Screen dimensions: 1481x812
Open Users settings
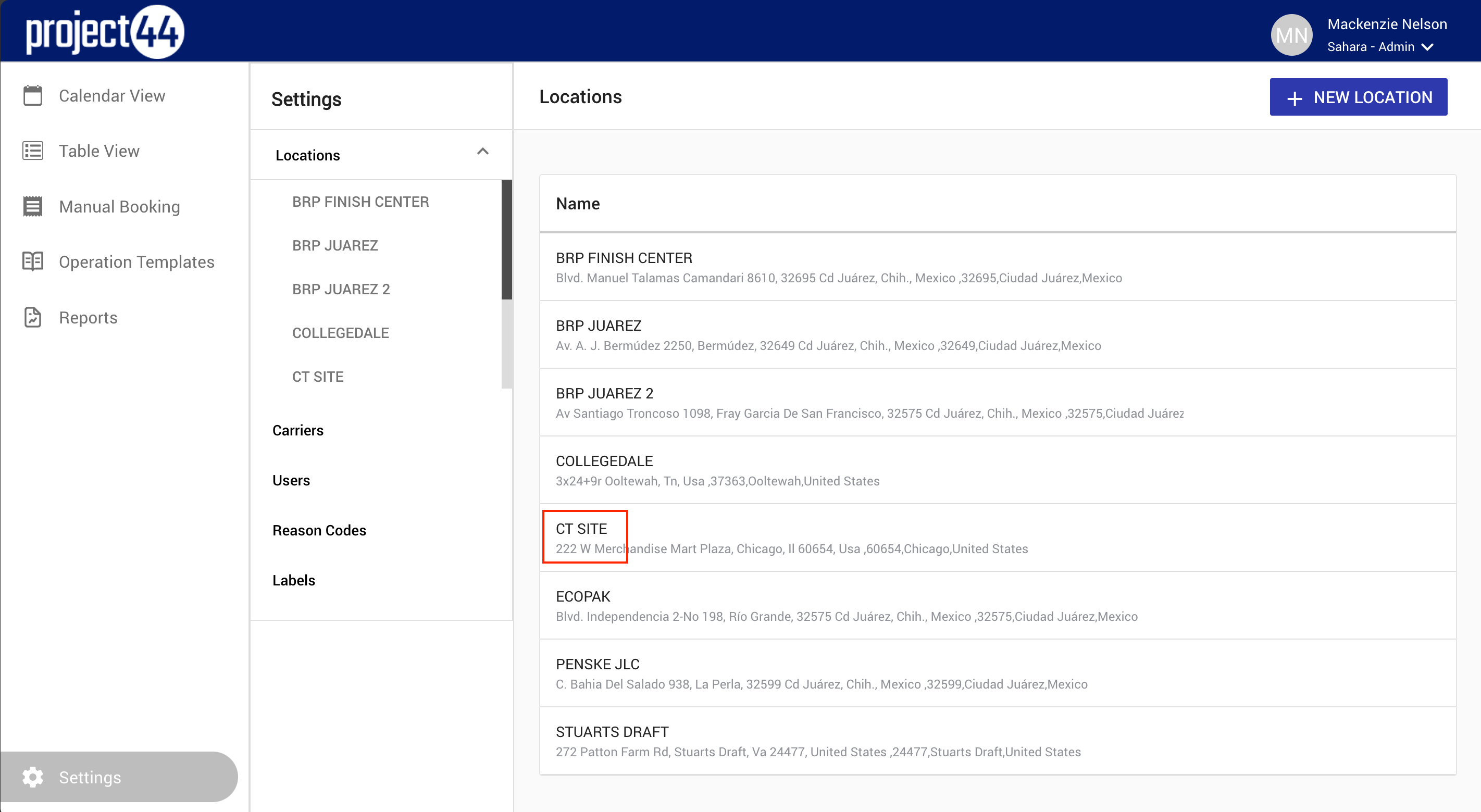pos(291,480)
